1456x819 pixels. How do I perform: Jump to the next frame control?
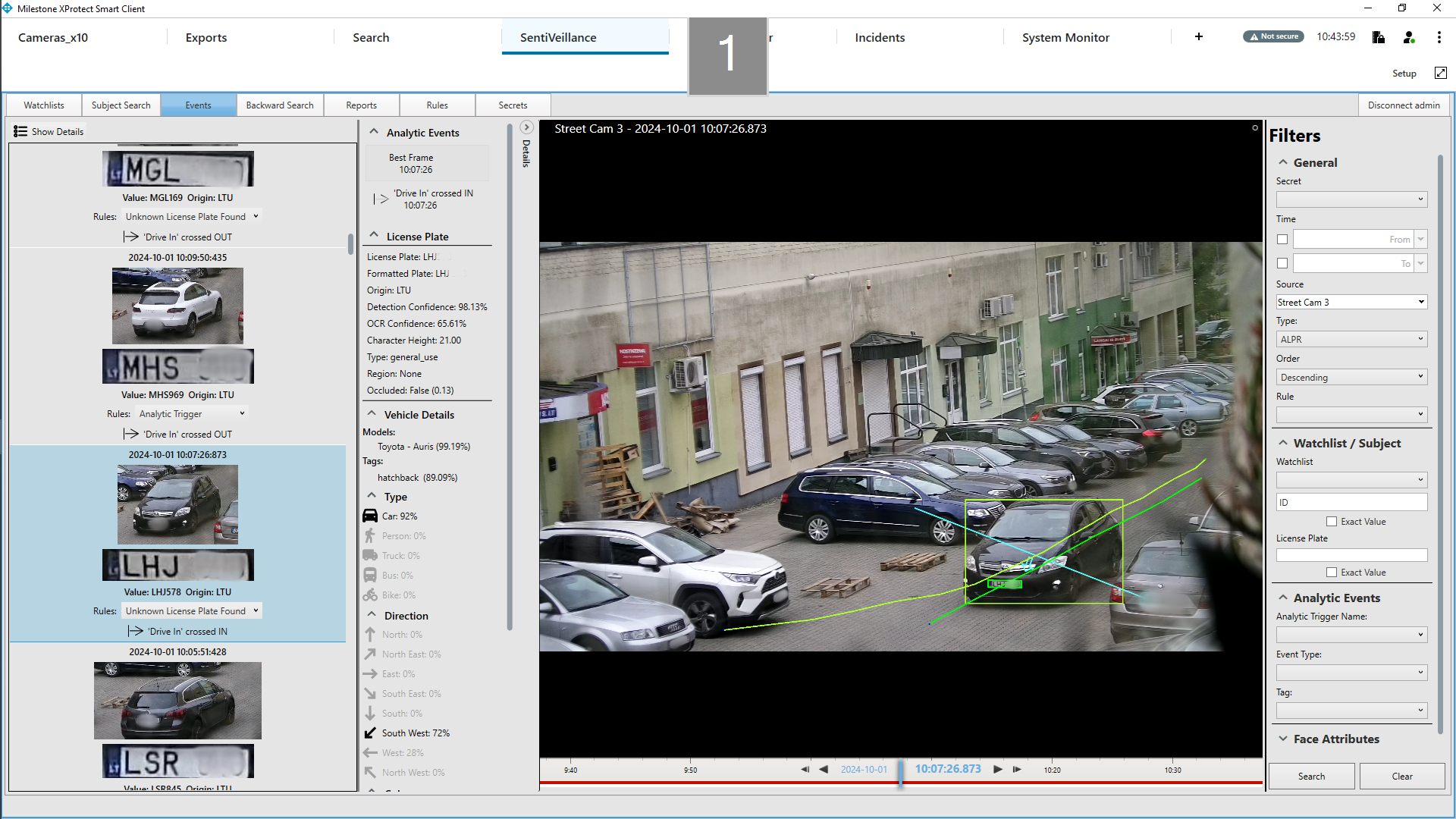point(1017,769)
